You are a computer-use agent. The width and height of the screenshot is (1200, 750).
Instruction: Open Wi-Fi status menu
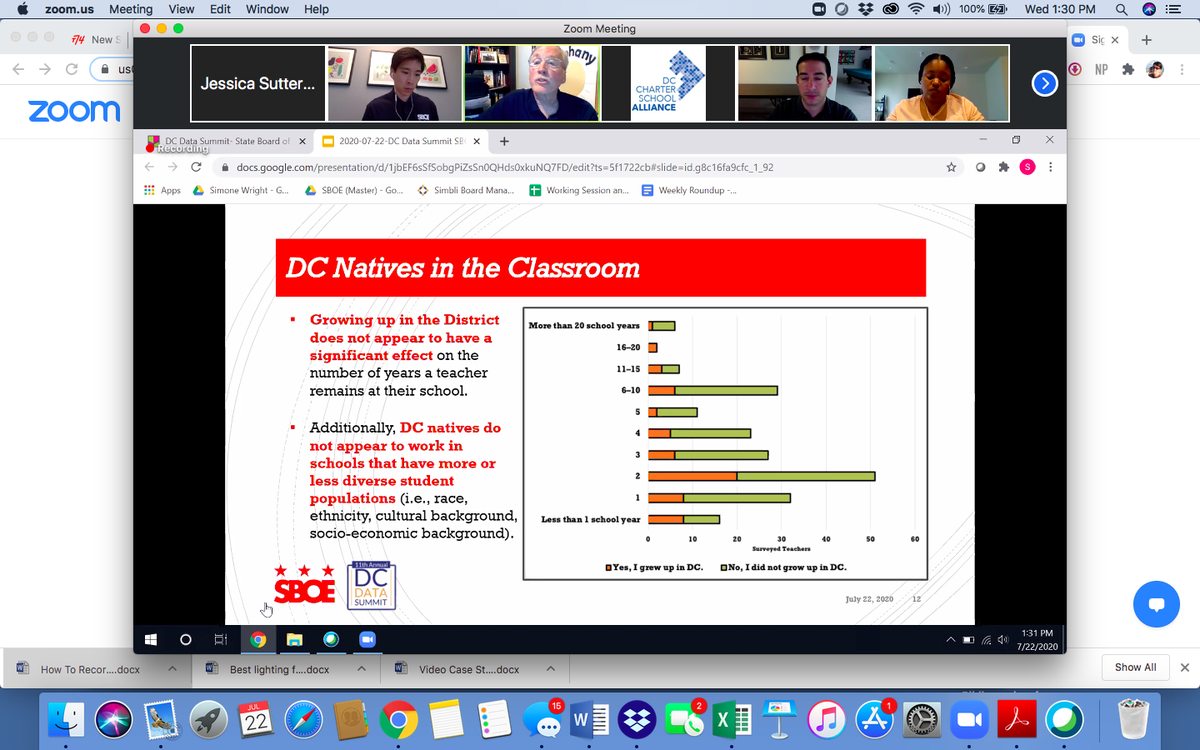(916, 9)
